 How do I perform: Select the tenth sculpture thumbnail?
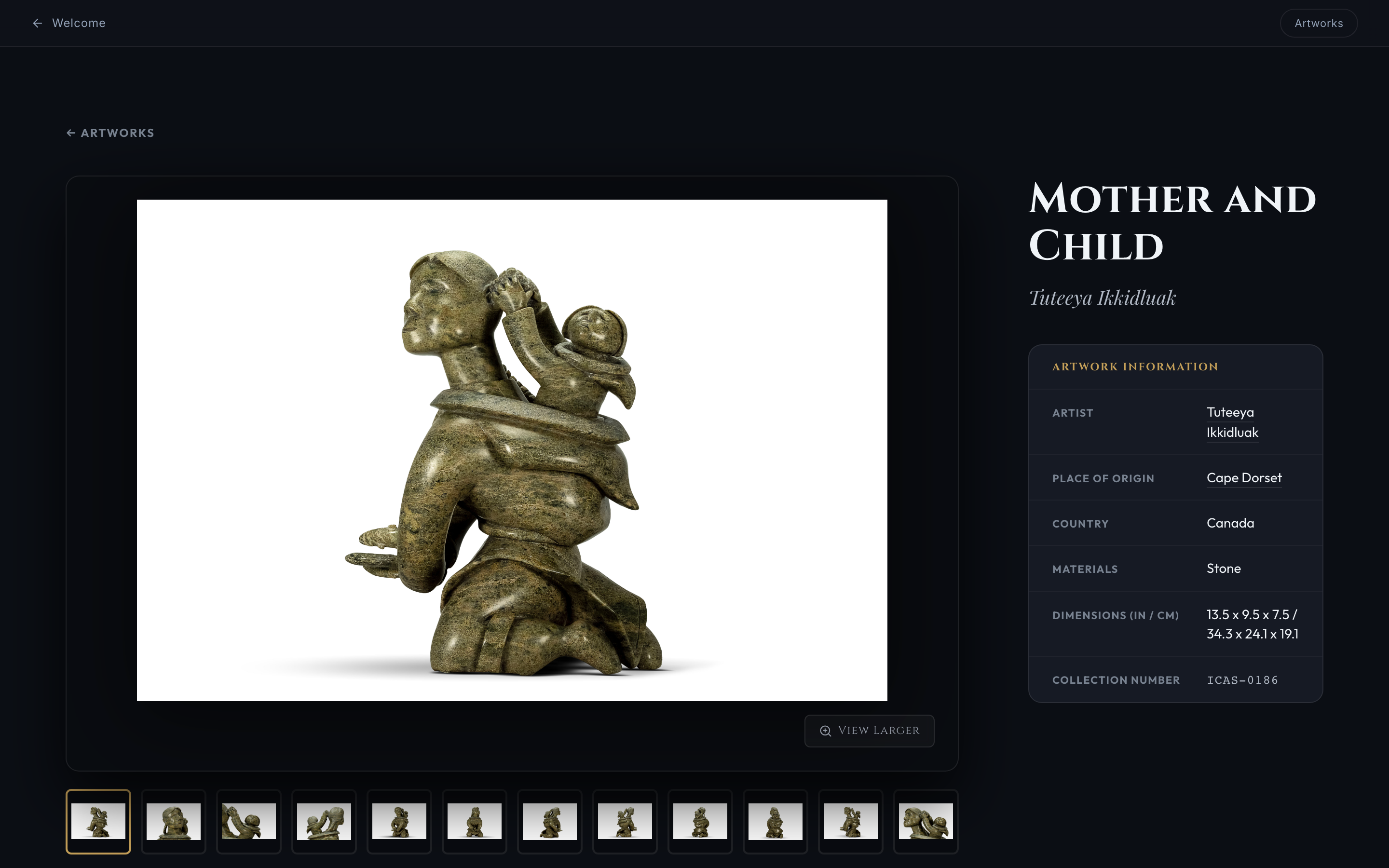point(775,822)
